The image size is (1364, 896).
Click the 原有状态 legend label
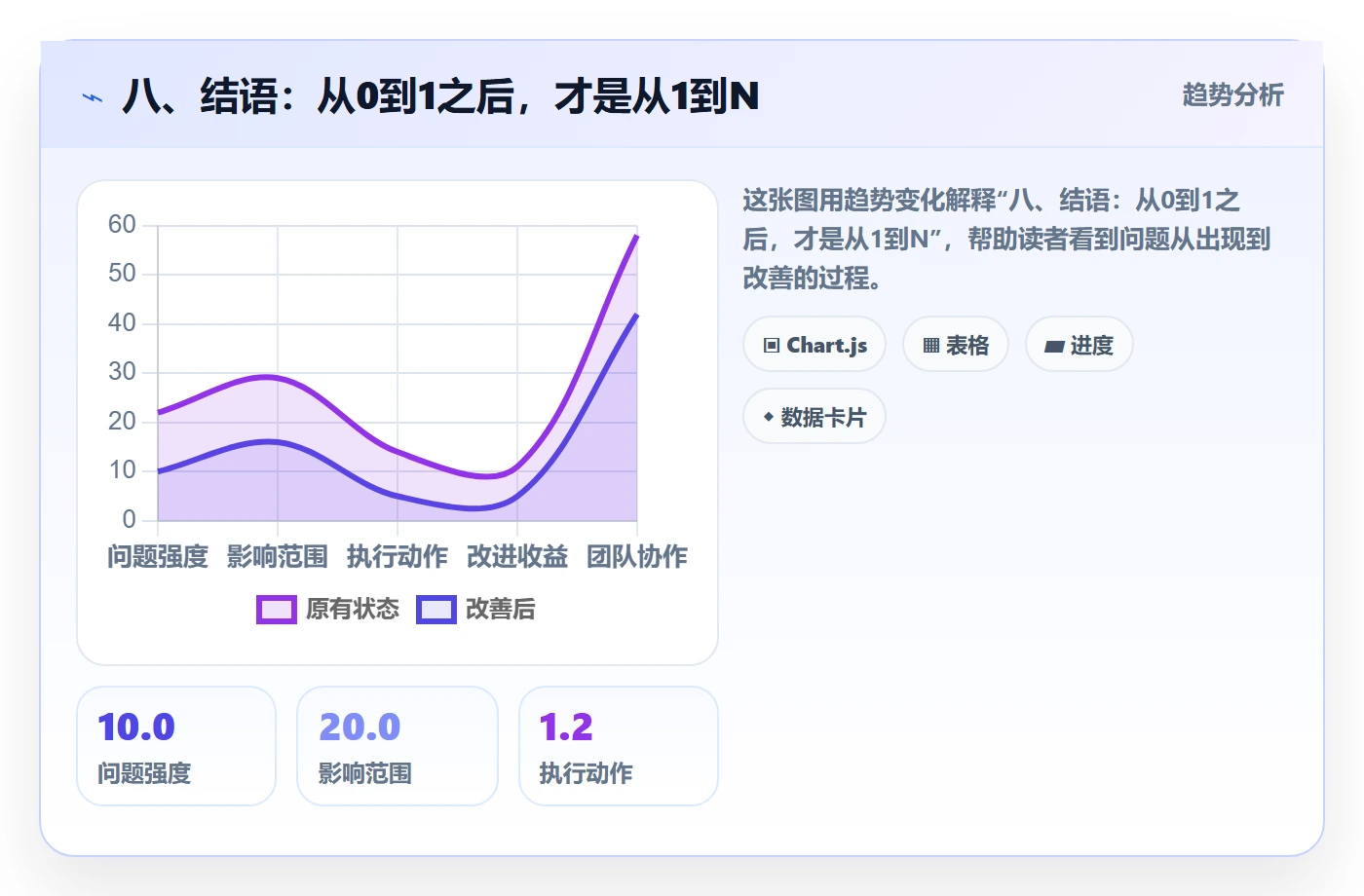352,610
